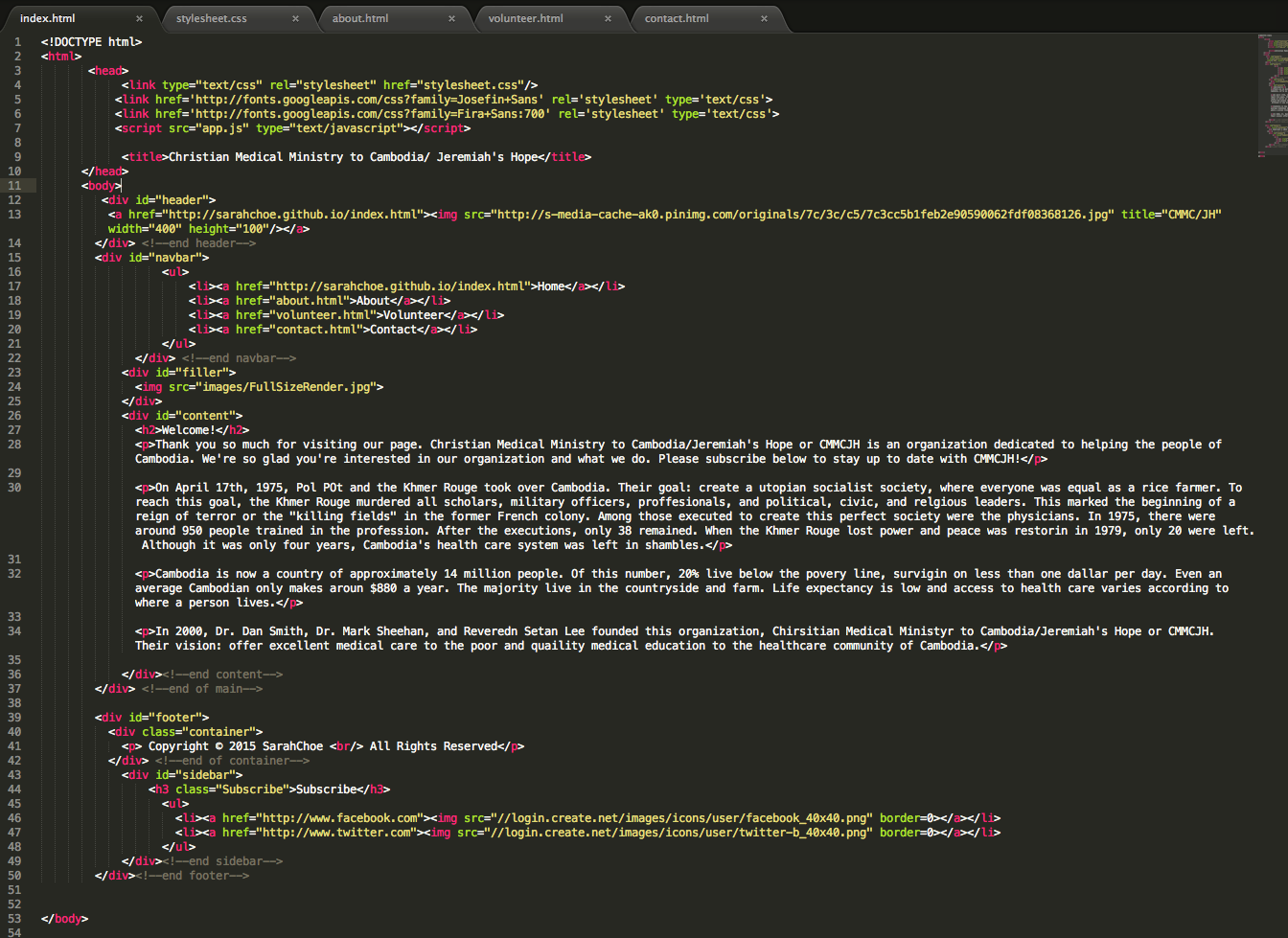Click the opening <body> tag on line 11
Image resolution: width=1288 pixels, height=938 pixels.
pyautogui.click(x=102, y=186)
